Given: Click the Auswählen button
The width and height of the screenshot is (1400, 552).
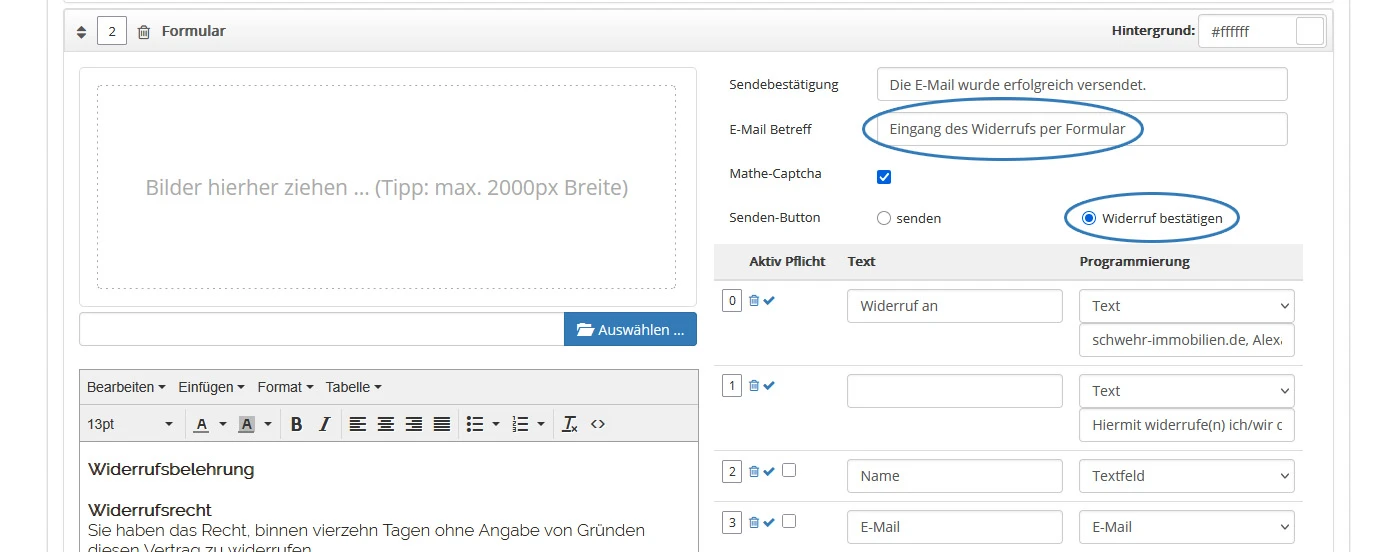Looking at the screenshot, I should (x=630, y=329).
